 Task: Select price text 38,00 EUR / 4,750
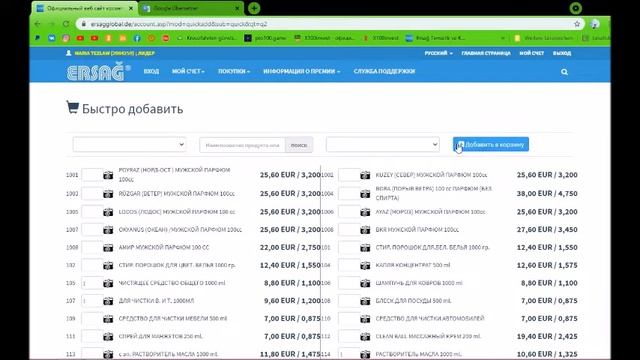pos(547,193)
